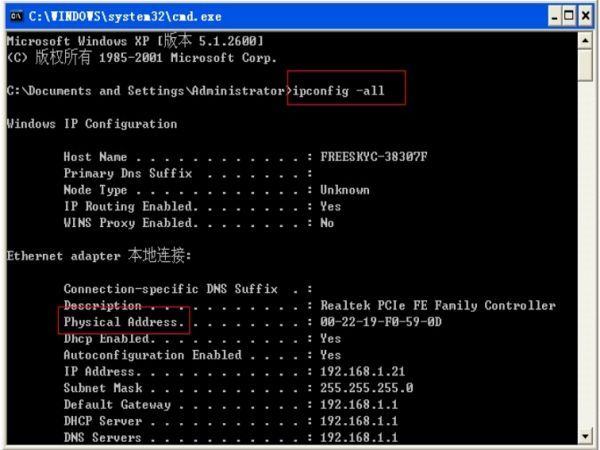Viewport: 600px width, 450px height.
Task: Maximize the command prompt window
Action: pos(569,16)
